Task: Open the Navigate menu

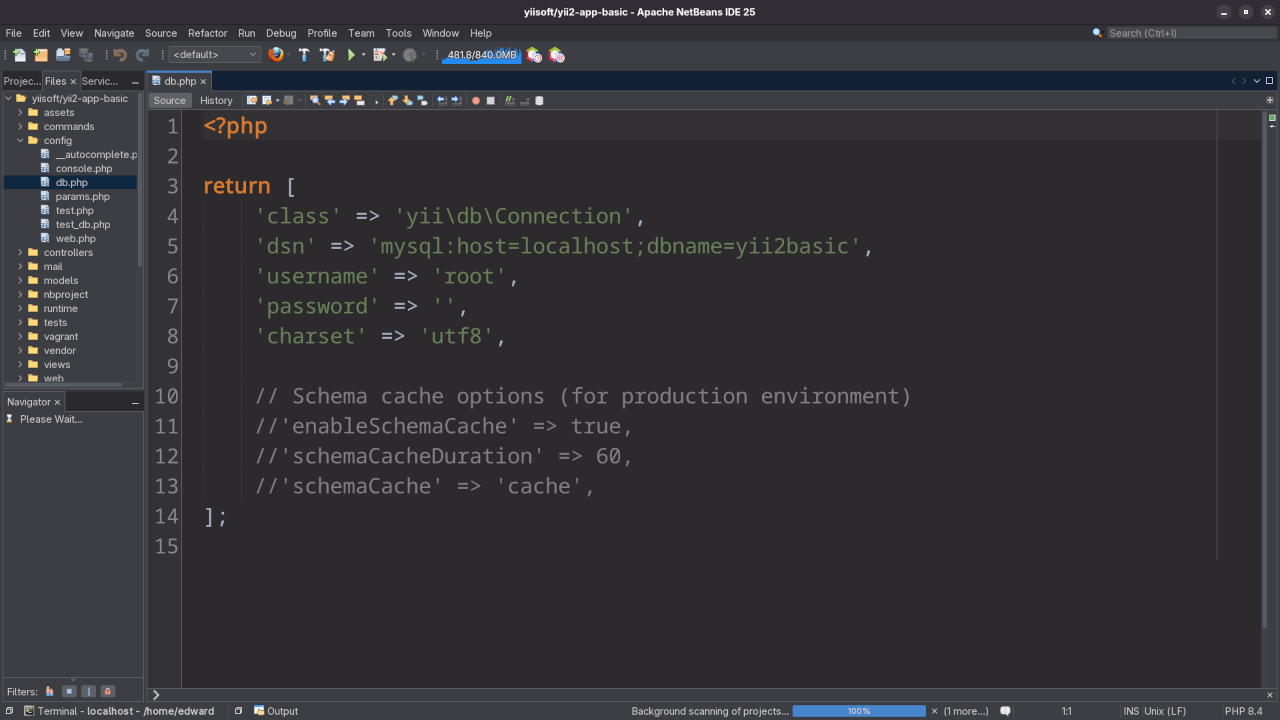Action: click(x=114, y=33)
